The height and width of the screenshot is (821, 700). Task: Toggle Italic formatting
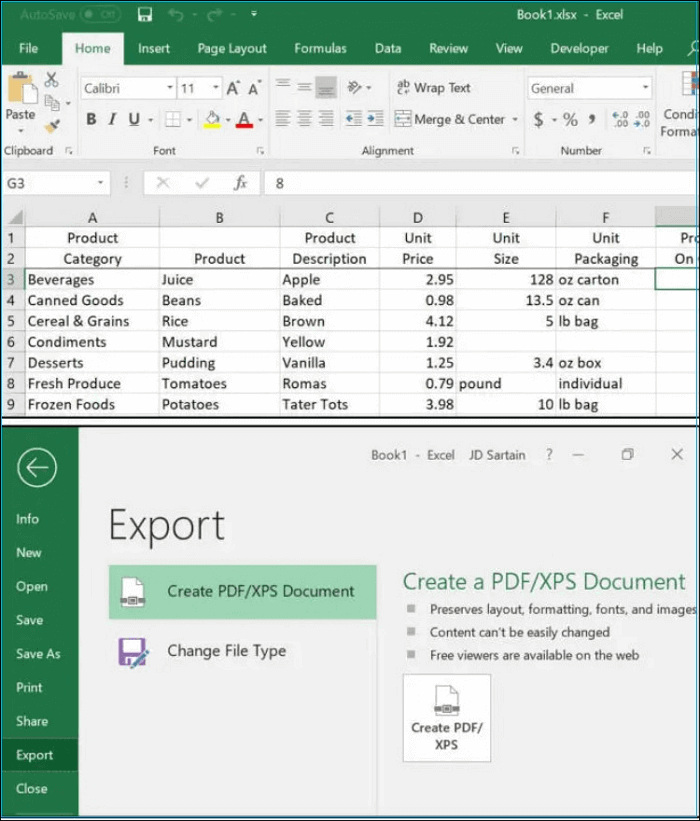[112, 119]
